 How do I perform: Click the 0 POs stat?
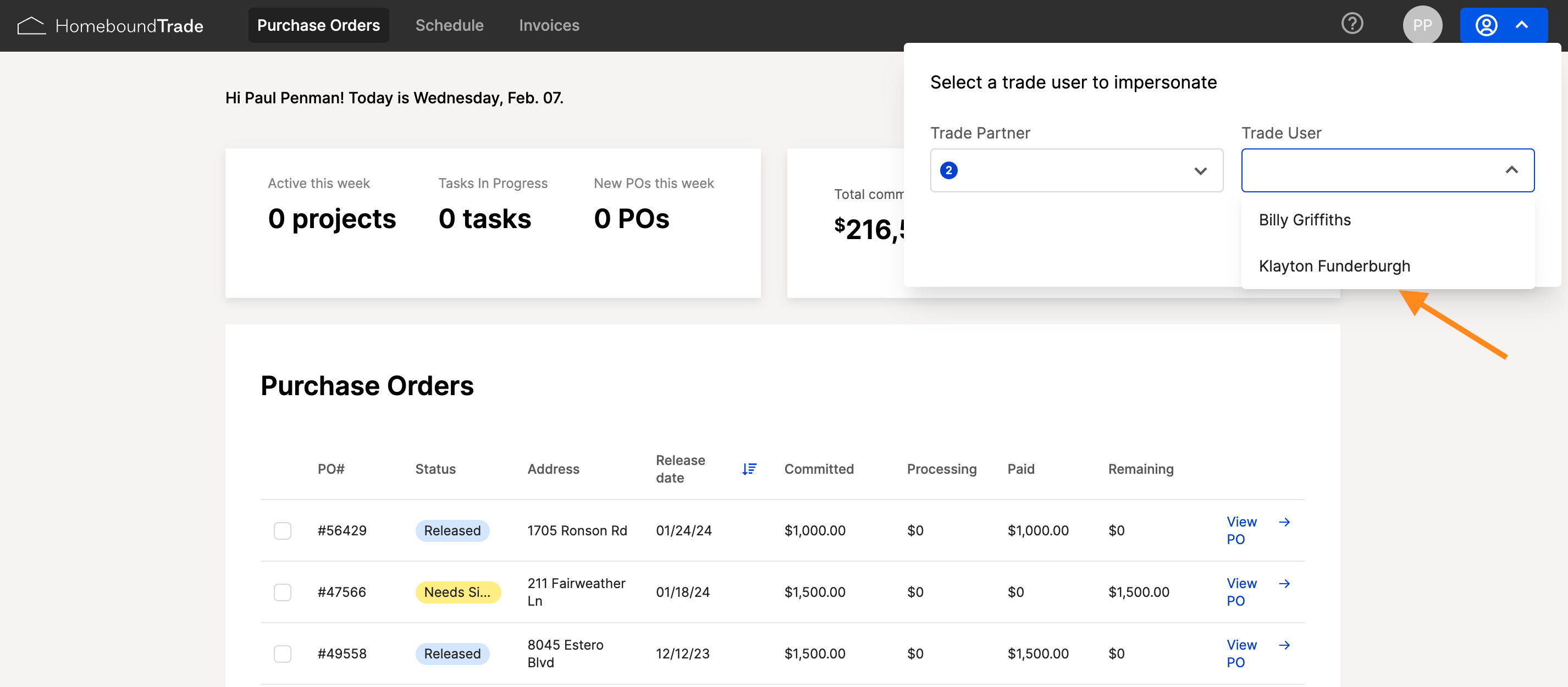631,218
